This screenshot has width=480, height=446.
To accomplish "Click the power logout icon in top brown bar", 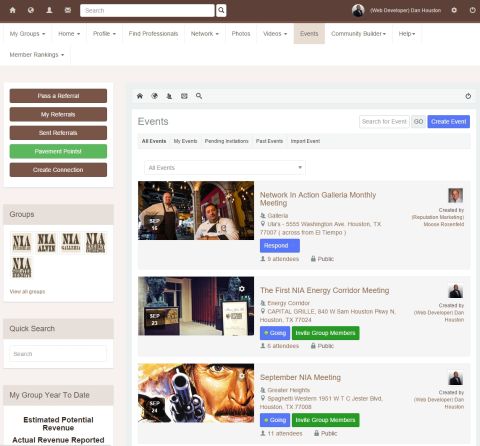I will 472,10.
